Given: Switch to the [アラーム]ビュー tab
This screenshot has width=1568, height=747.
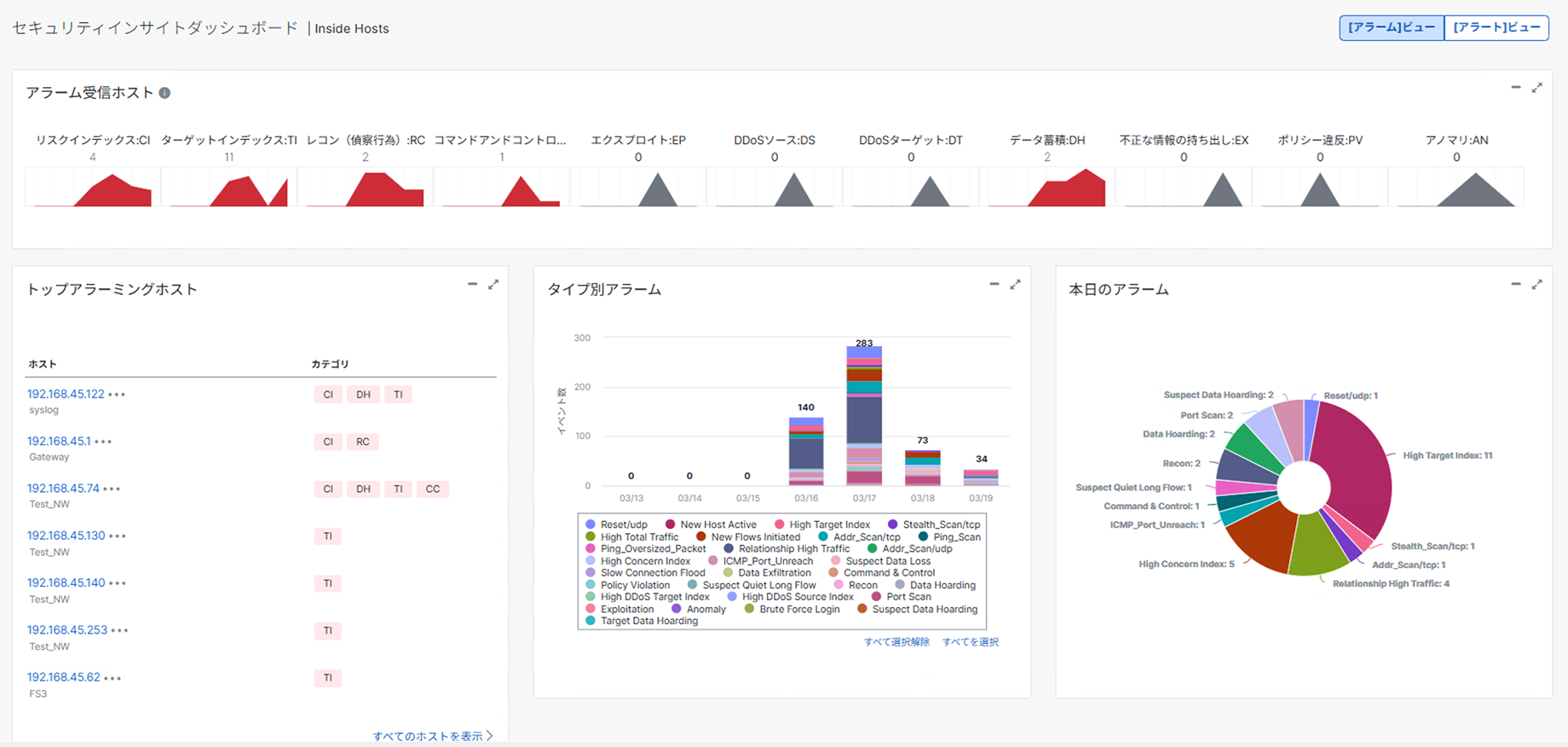Looking at the screenshot, I should coord(1392,27).
